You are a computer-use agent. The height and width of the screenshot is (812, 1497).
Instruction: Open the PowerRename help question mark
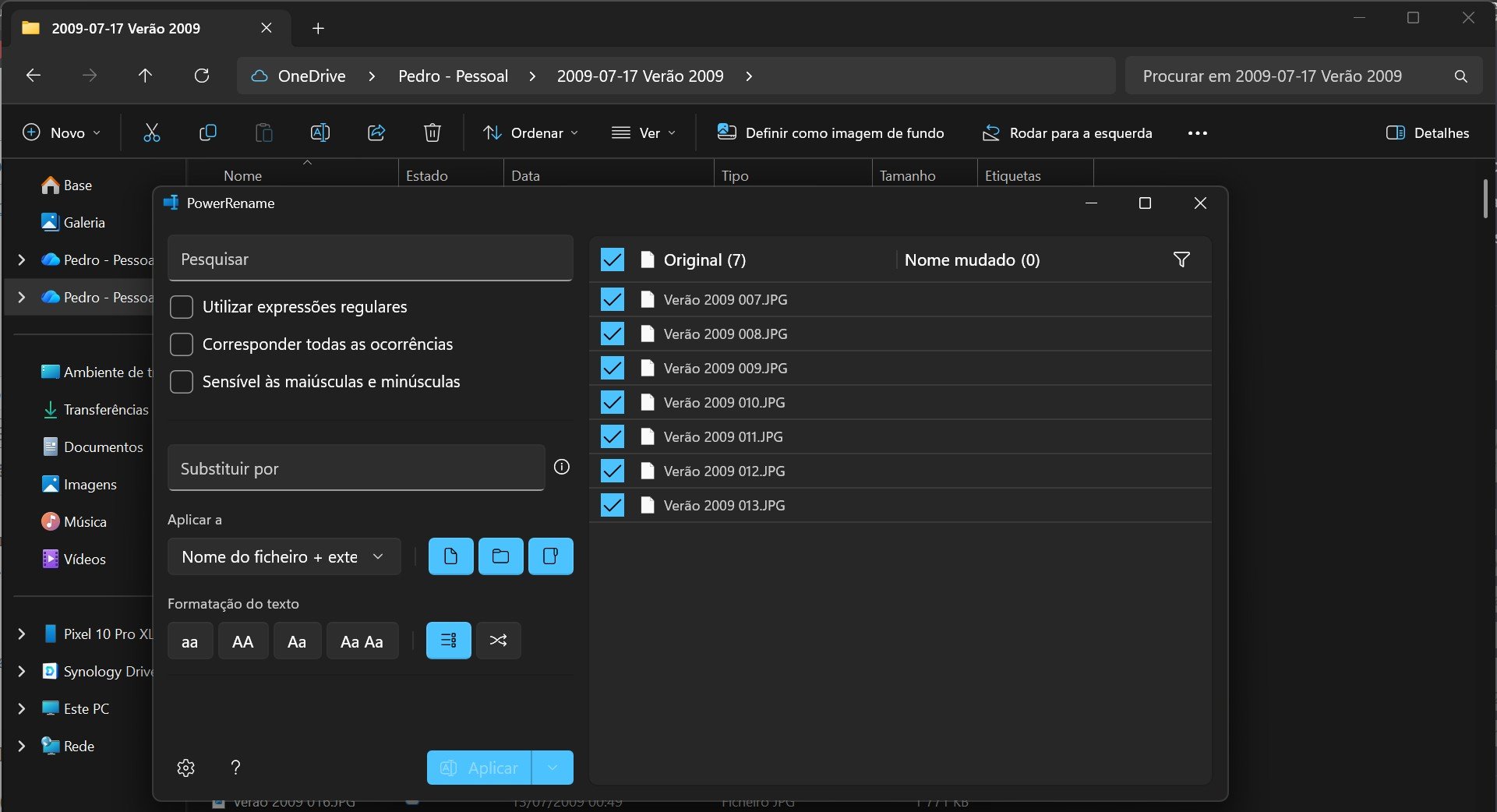coord(235,768)
